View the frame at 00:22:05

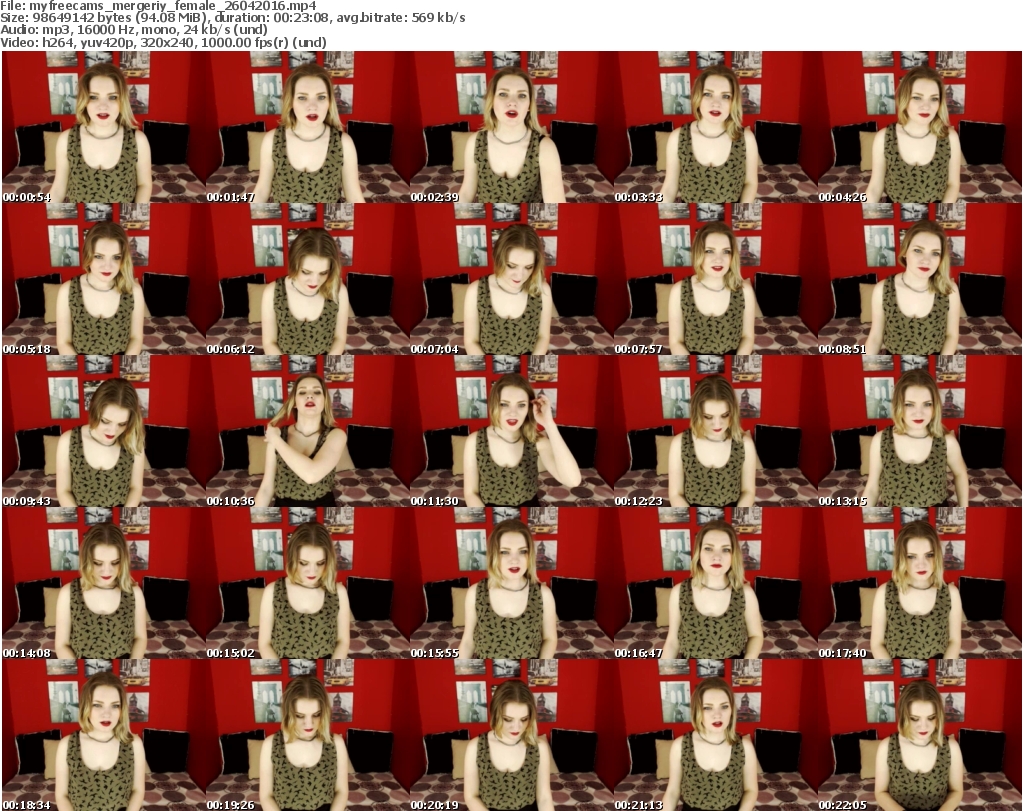pos(920,735)
